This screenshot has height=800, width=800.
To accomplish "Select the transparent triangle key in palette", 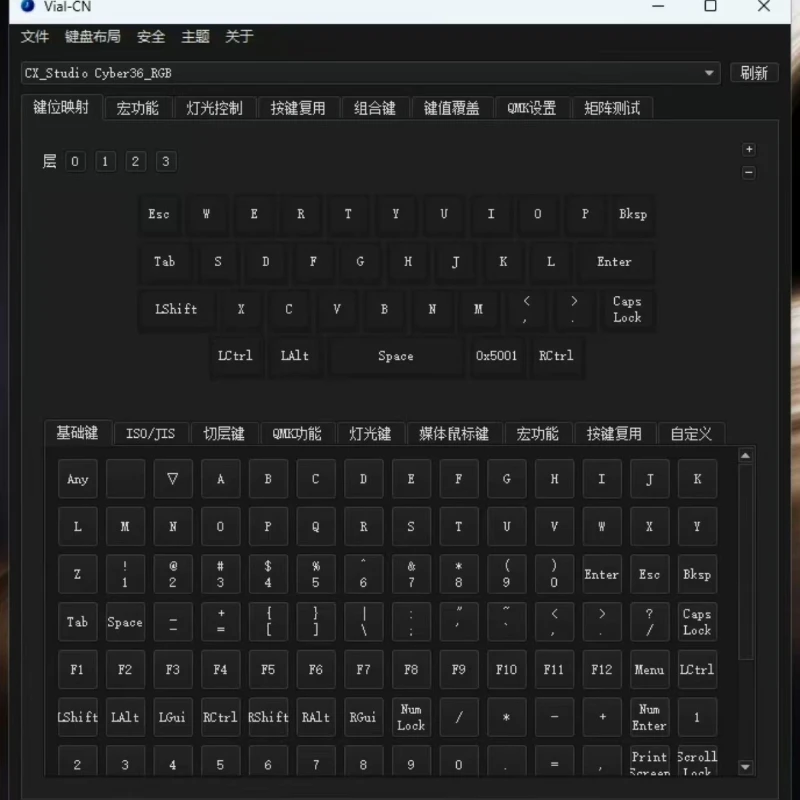I will click(172, 479).
